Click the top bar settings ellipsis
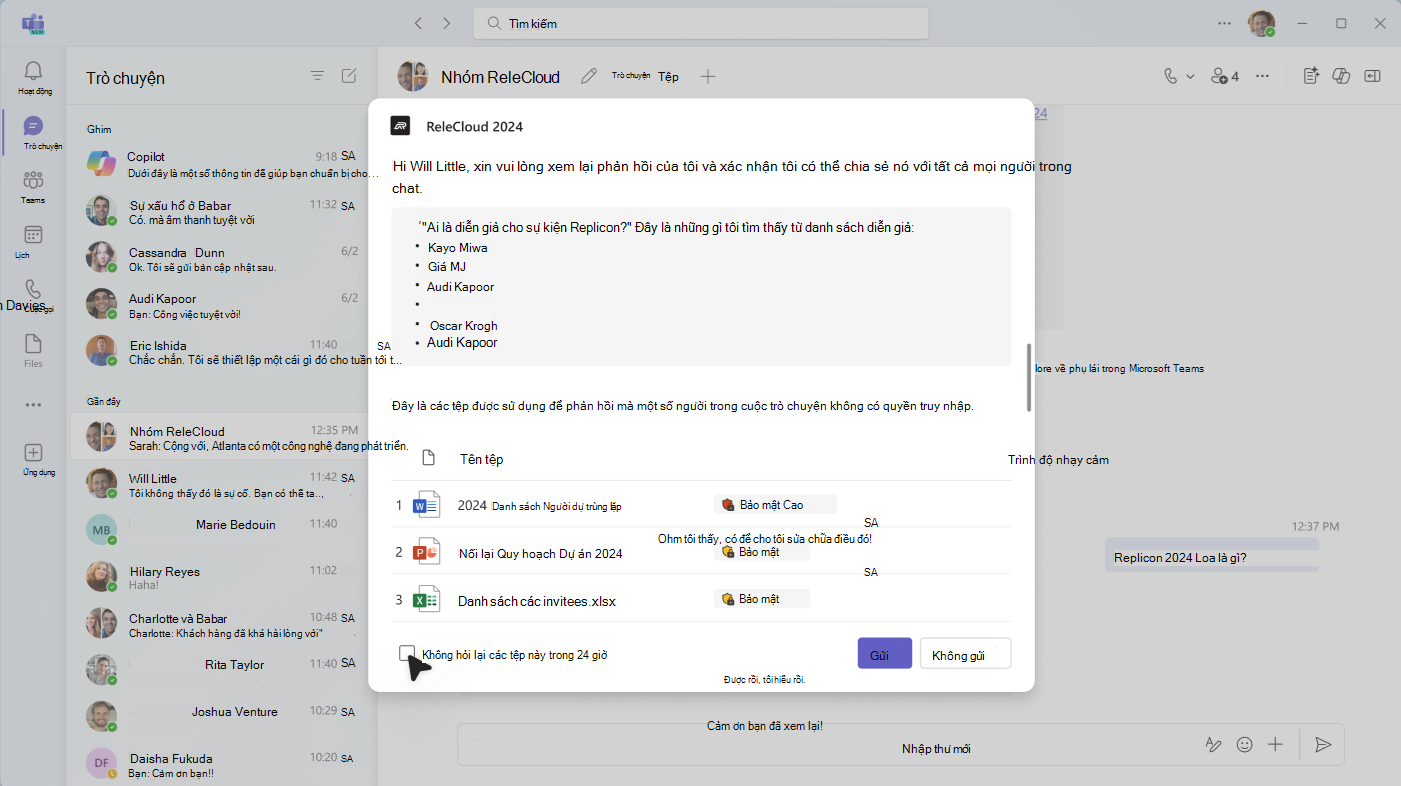This screenshot has height=786, width=1401. [x=1225, y=23]
